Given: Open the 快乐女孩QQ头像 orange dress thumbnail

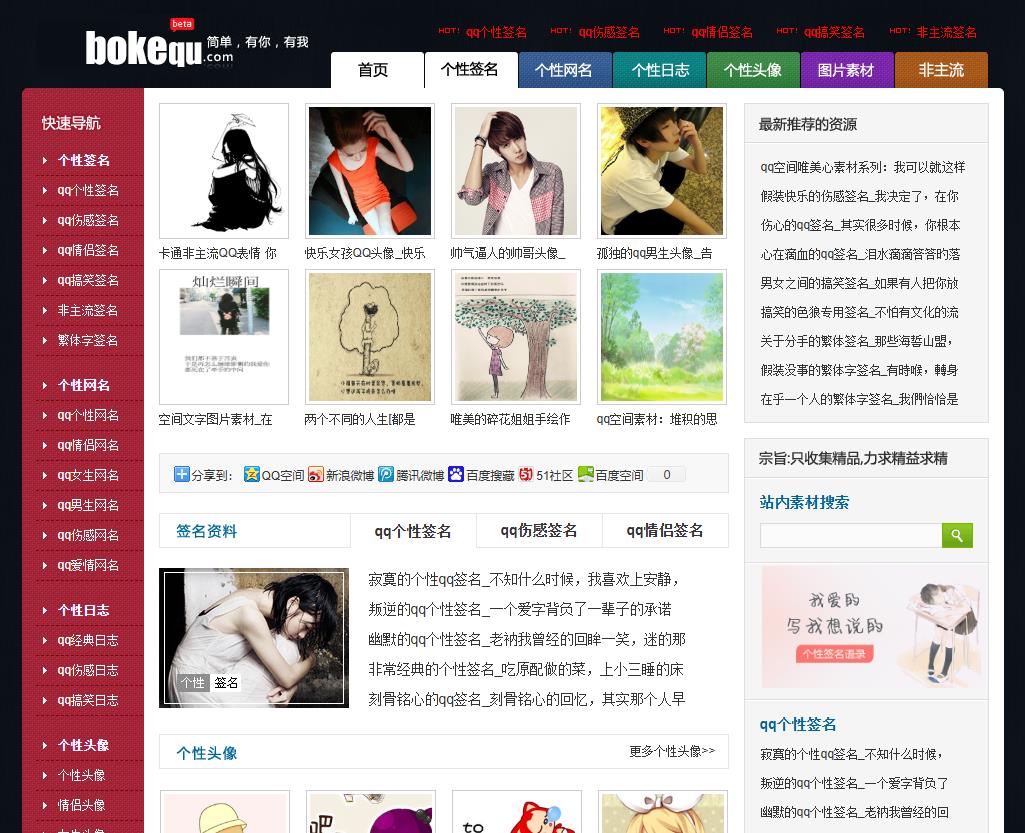Looking at the screenshot, I should coord(370,171).
